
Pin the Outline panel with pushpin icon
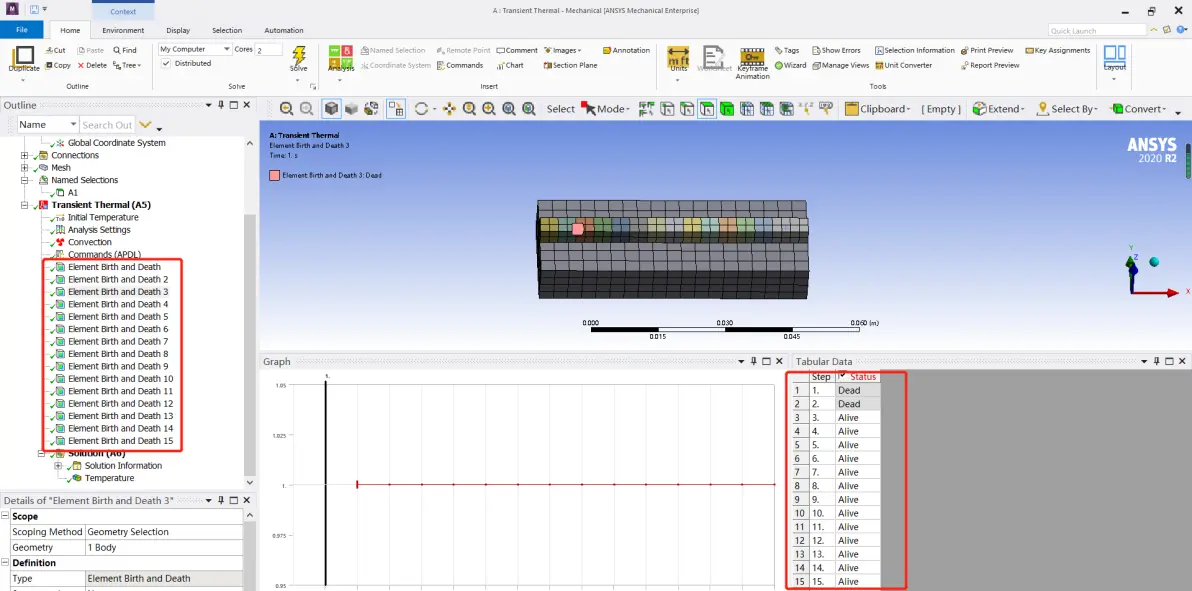coord(220,105)
